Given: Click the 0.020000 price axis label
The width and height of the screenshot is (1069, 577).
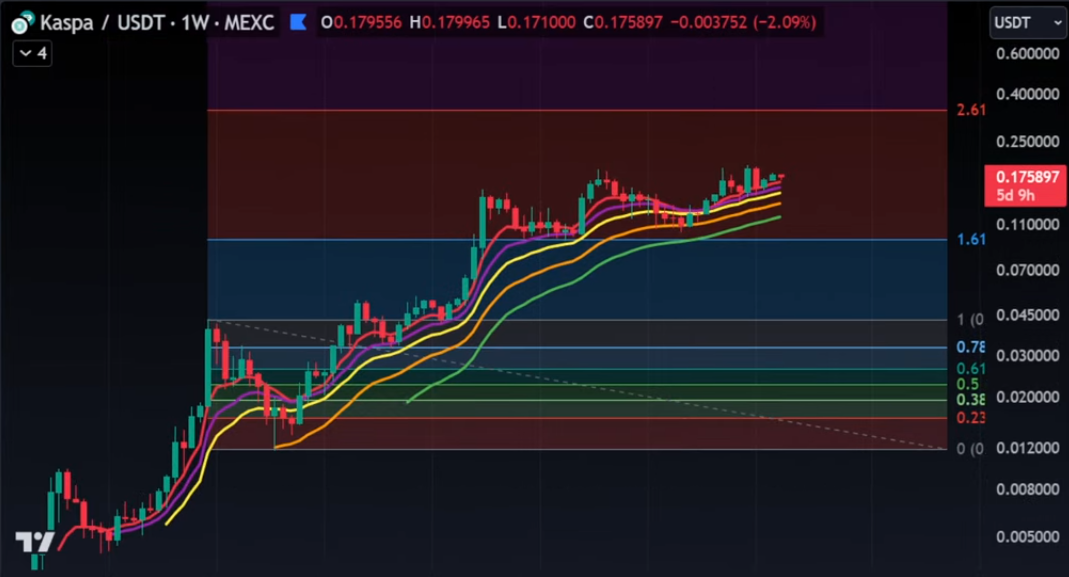Looking at the screenshot, I should [1027, 397].
